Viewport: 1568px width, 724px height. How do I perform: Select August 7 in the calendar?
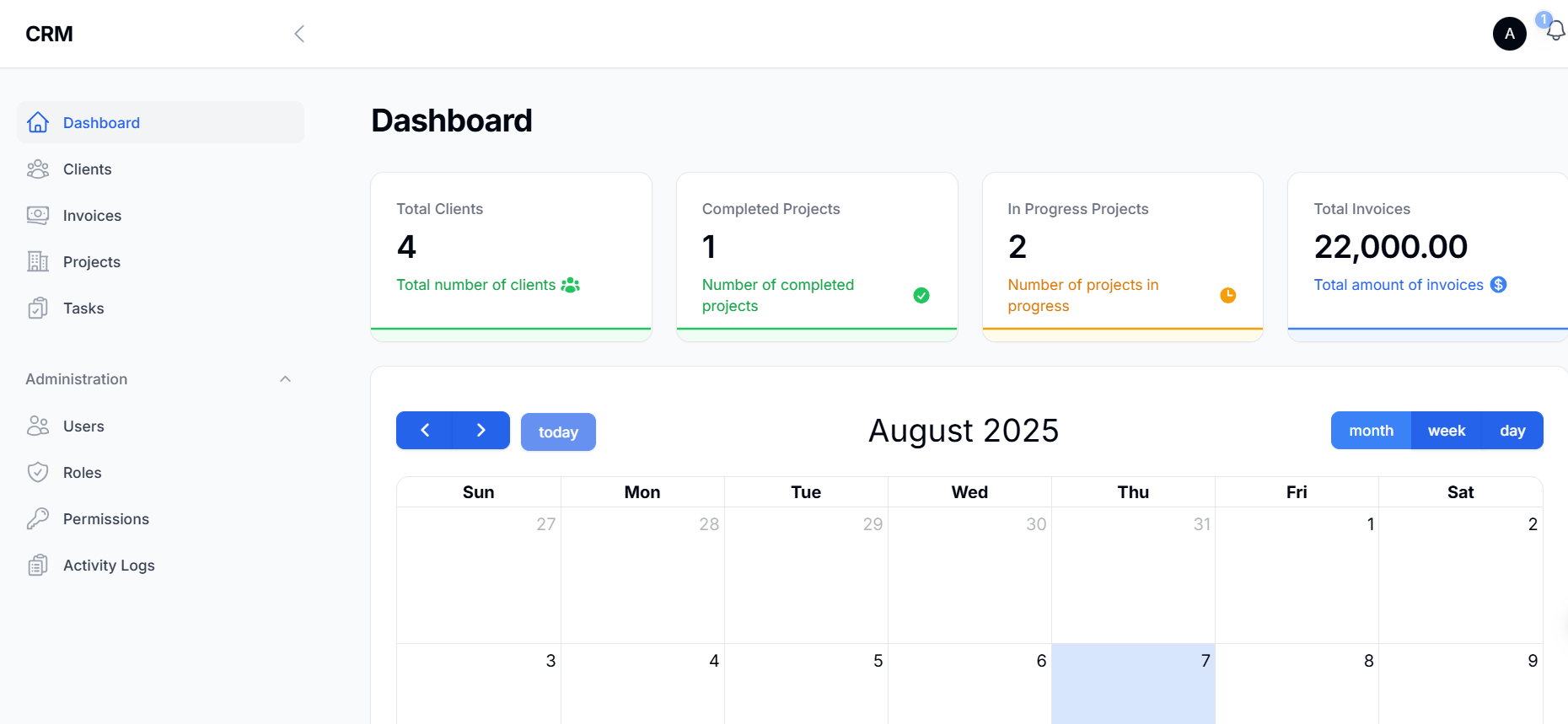point(1133,683)
